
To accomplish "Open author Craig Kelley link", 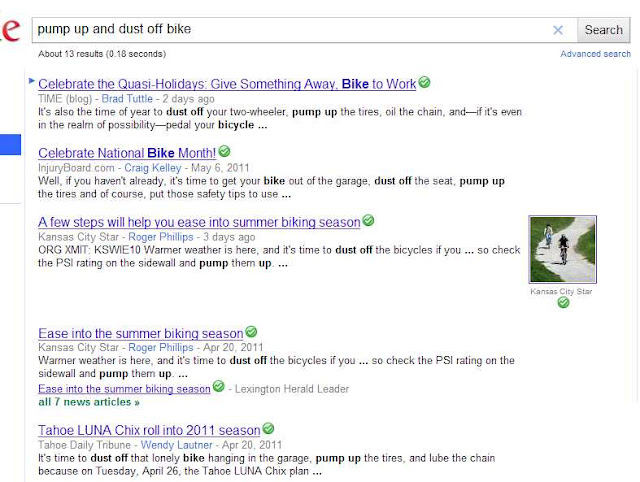I will (153, 168).
